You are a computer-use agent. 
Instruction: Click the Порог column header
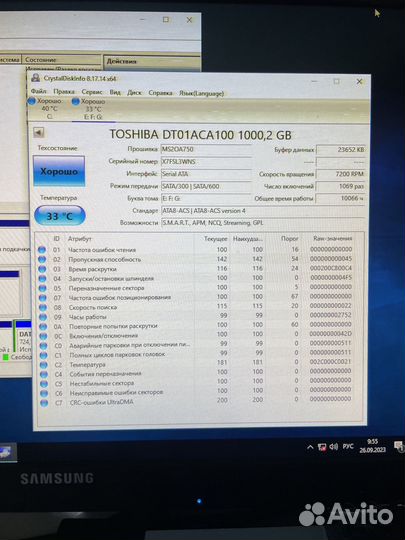point(290,238)
